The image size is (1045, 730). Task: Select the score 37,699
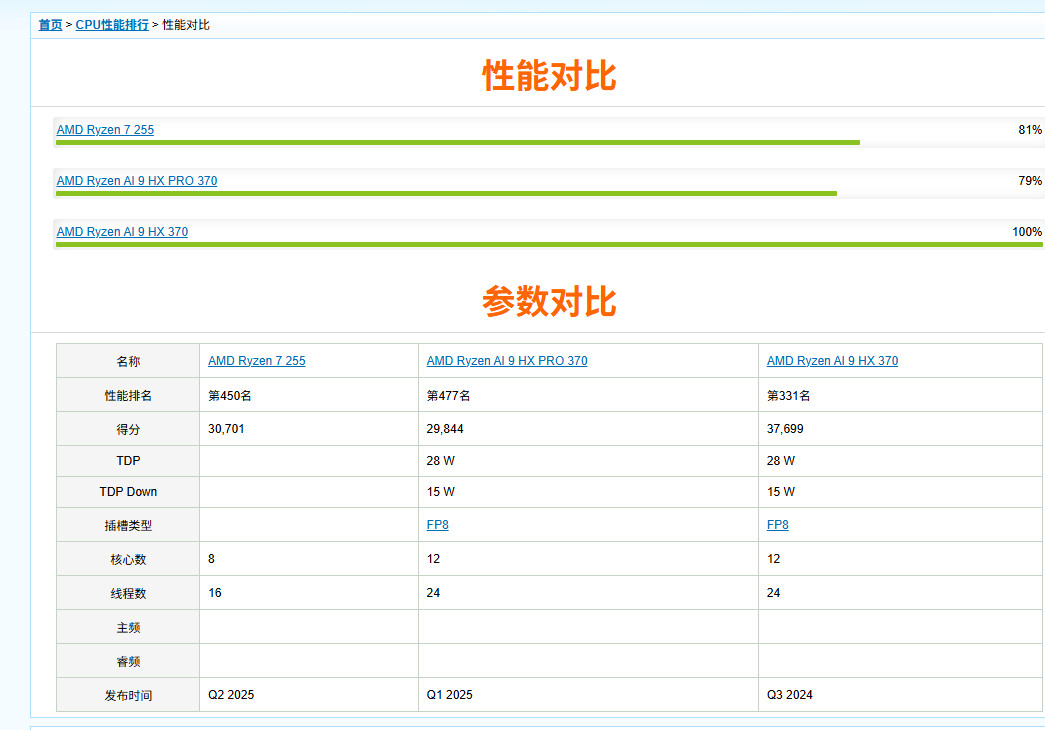[x=785, y=429]
